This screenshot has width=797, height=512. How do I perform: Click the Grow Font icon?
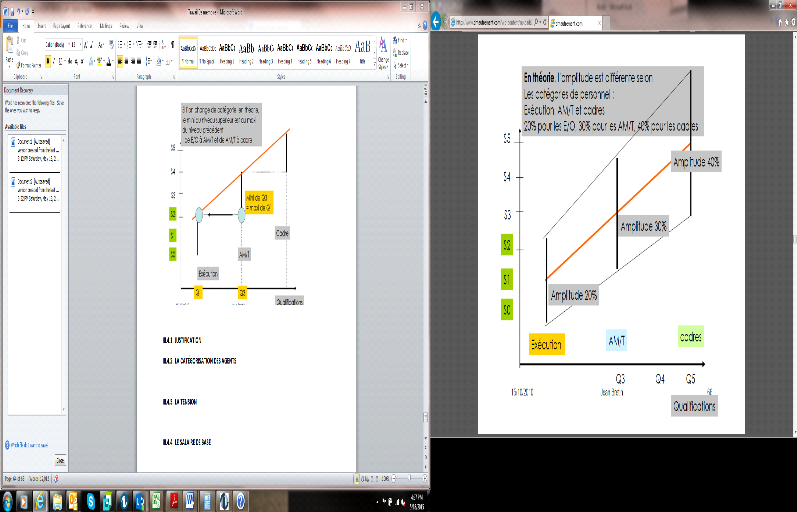(x=85, y=45)
